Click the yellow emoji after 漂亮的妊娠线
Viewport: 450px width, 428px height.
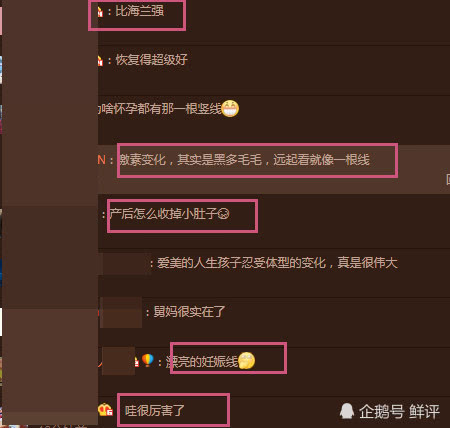pos(247,361)
